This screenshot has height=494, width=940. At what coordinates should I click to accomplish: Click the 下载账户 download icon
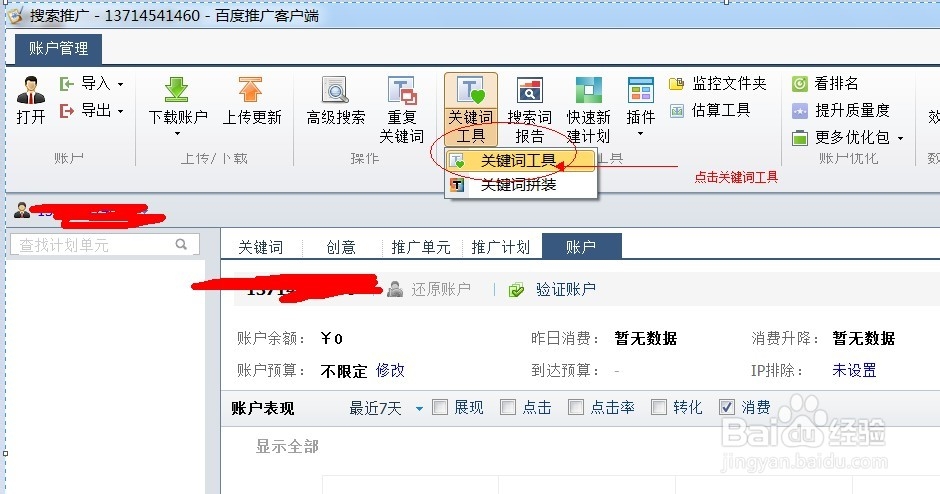[176, 89]
